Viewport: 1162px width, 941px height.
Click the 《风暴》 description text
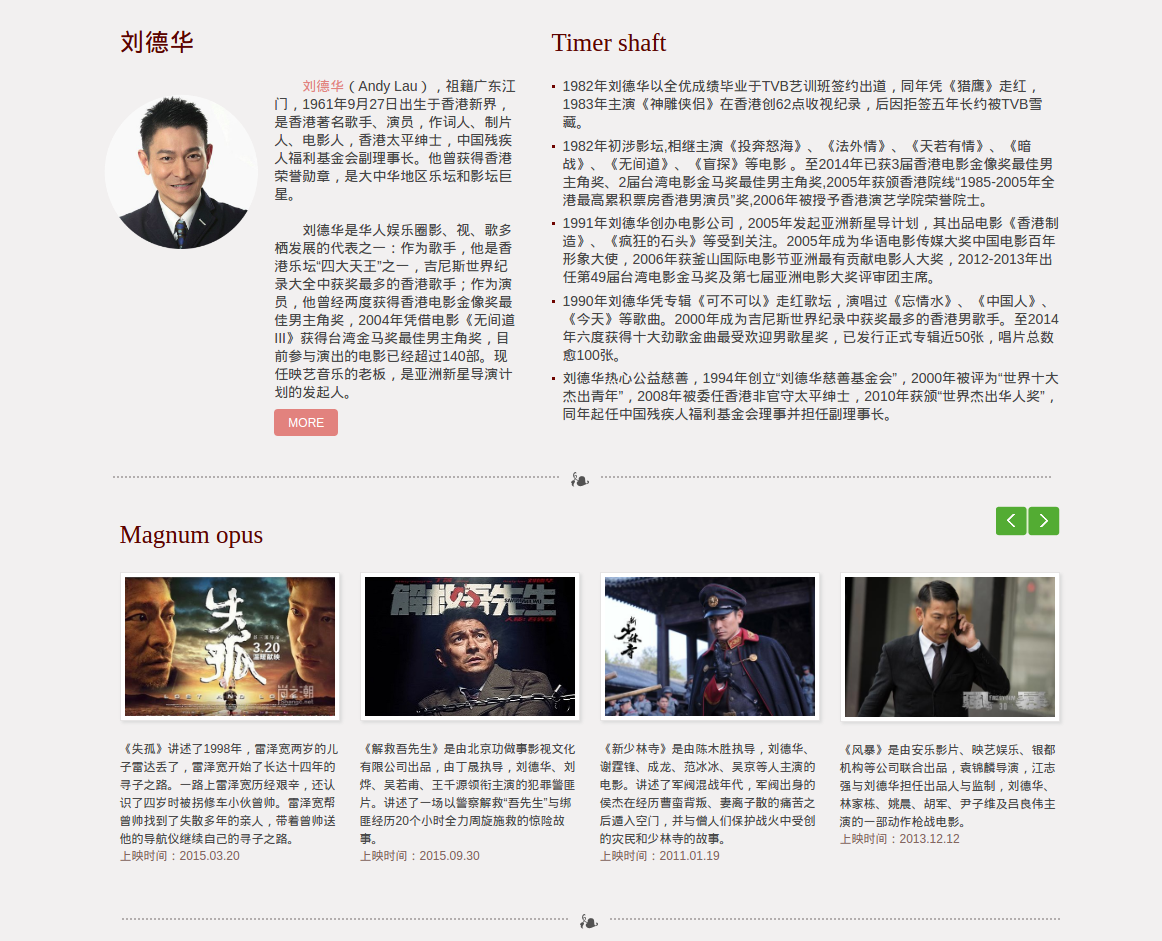pos(949,785)
